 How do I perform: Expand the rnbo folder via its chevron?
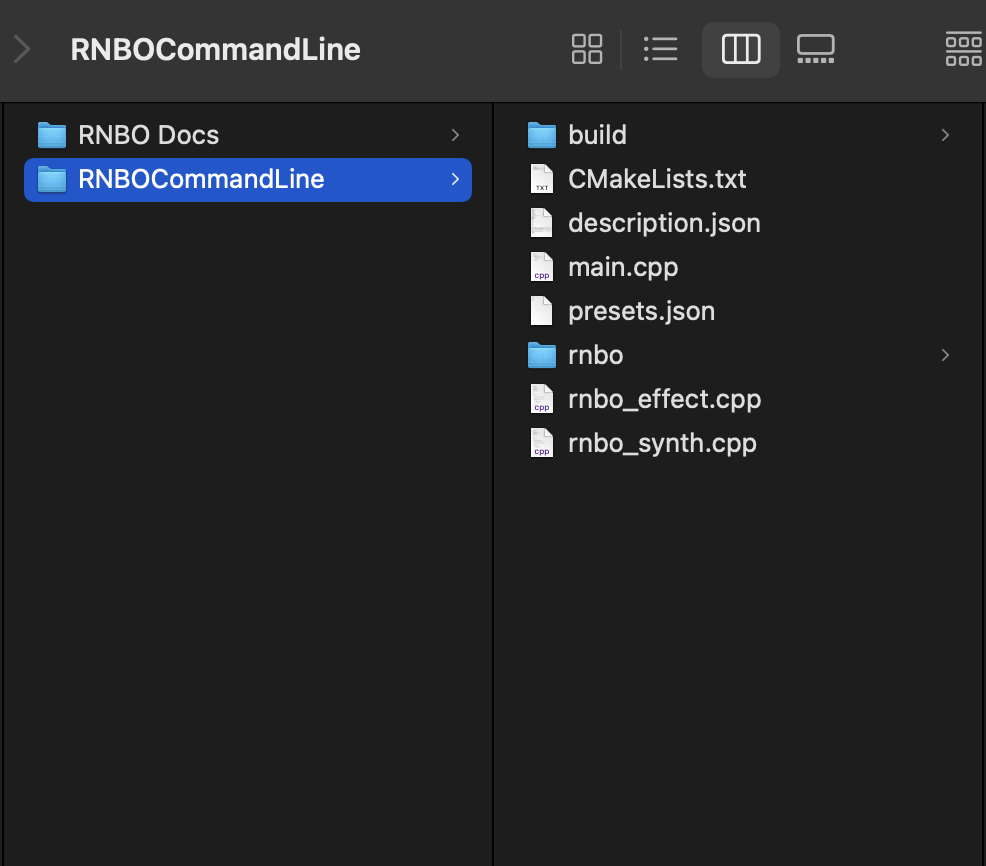tap(944, 354)
